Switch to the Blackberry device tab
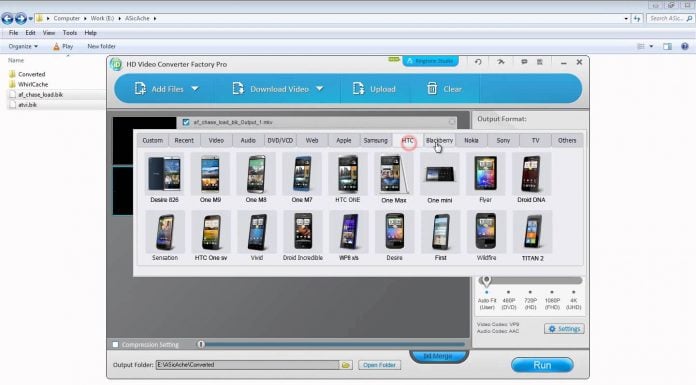This screenshot has height=385, width=696. click(439, 140)
